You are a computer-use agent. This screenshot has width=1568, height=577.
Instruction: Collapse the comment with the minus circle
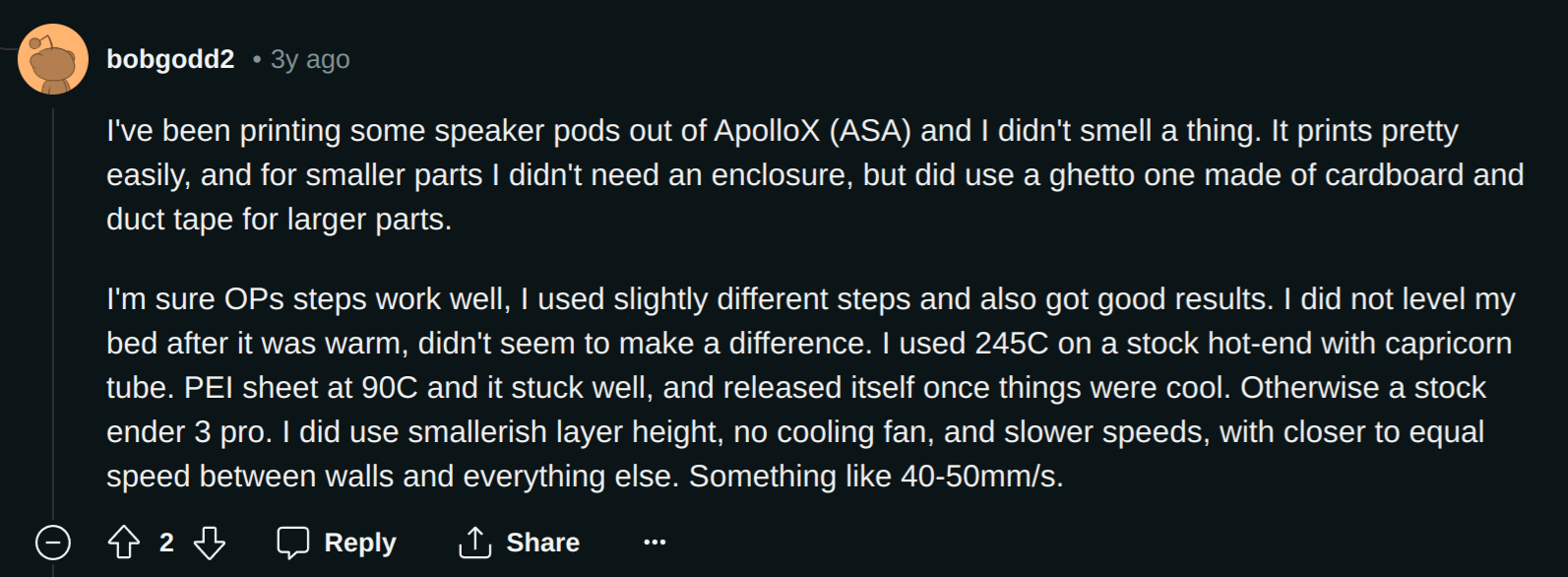point(53,543)
